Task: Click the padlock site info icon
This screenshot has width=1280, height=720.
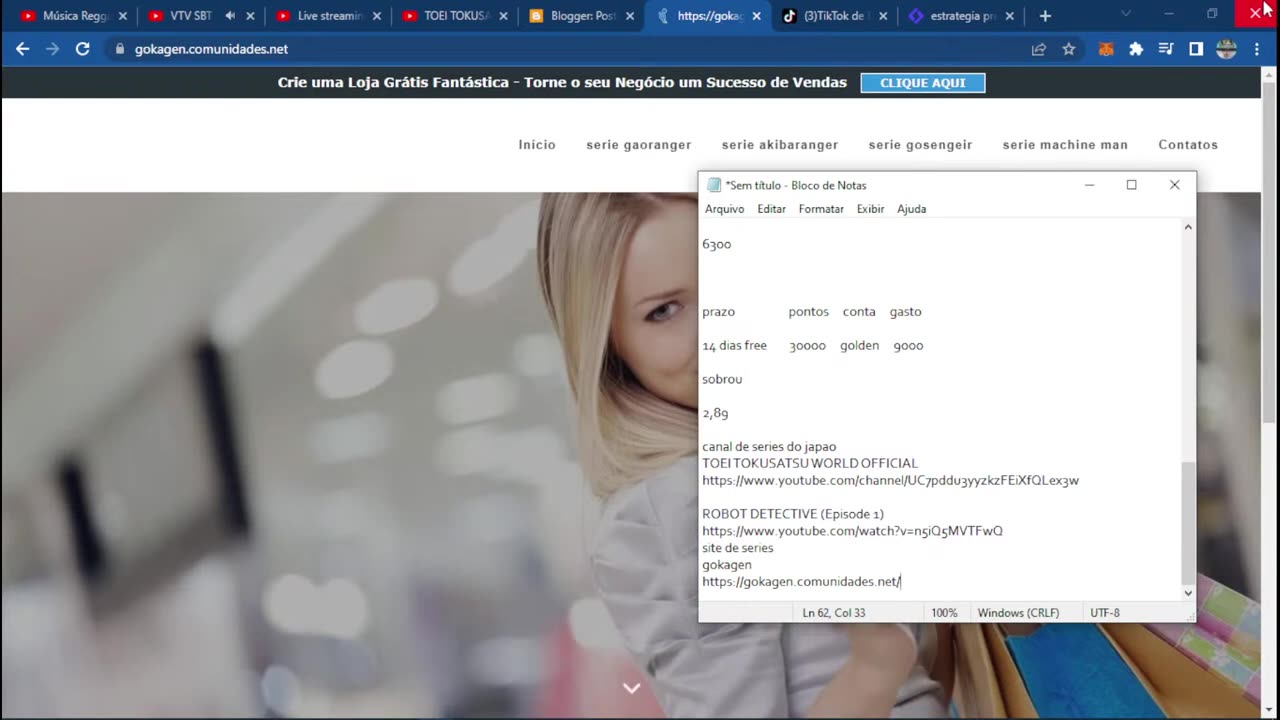Action: tap(119, 49)
